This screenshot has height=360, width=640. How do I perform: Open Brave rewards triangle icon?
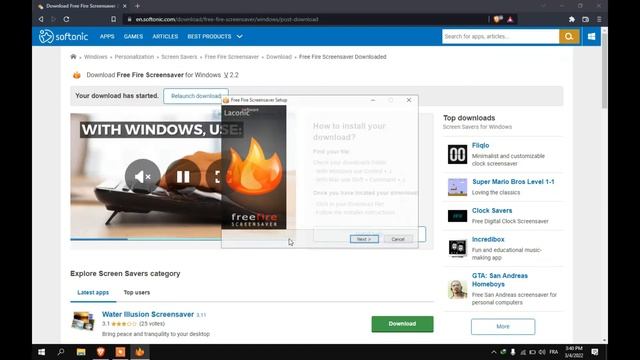(510, 19)
